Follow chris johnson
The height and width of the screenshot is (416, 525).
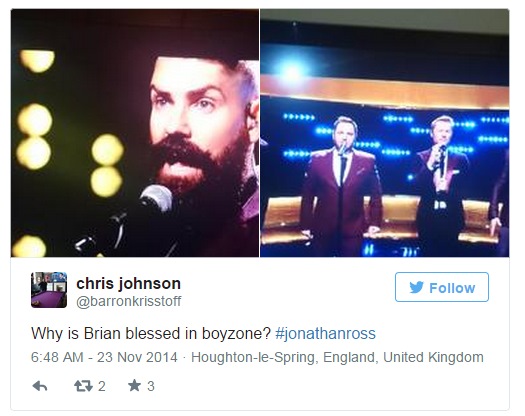[442, 287]
